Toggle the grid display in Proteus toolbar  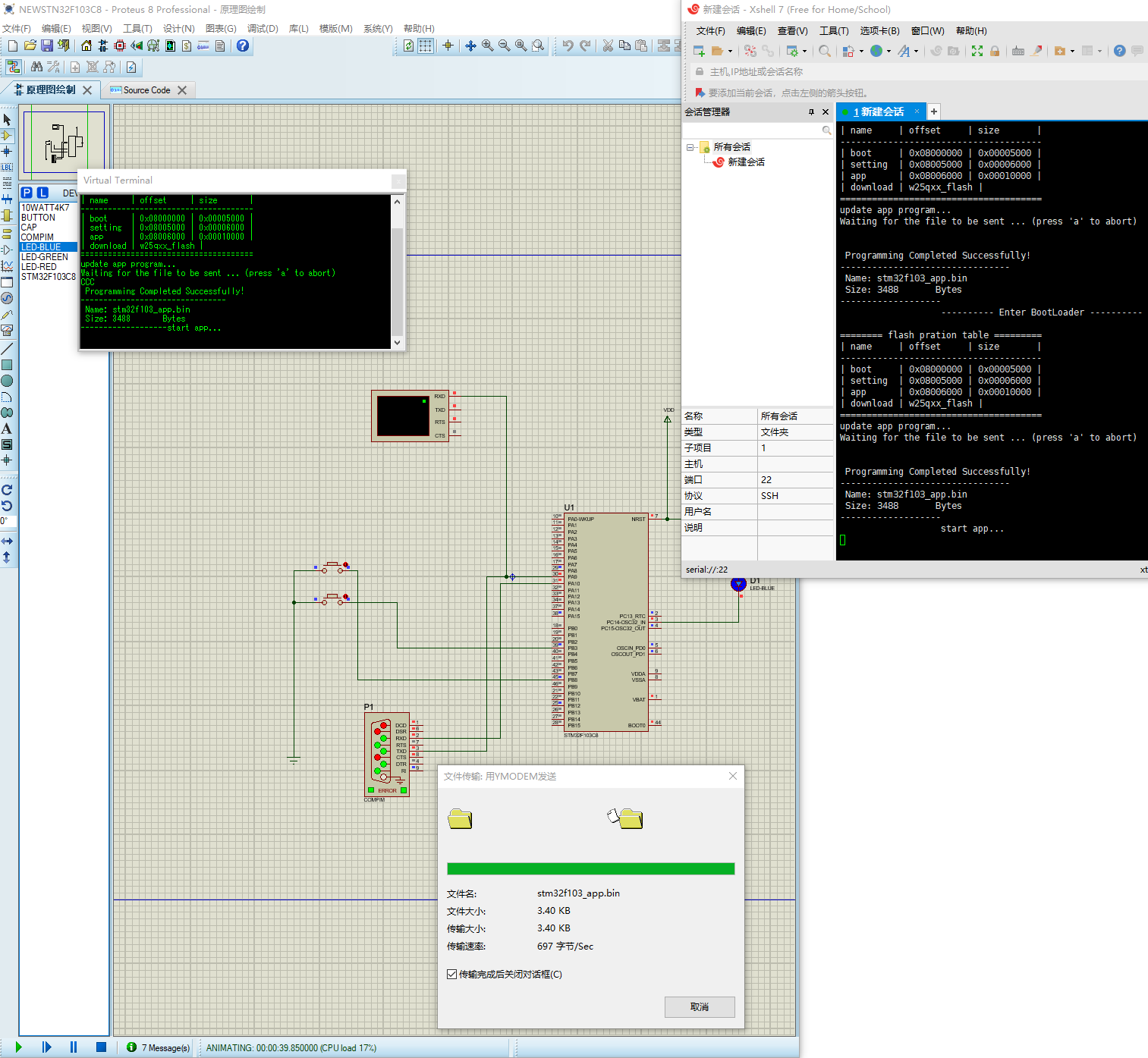click(426, 46)
